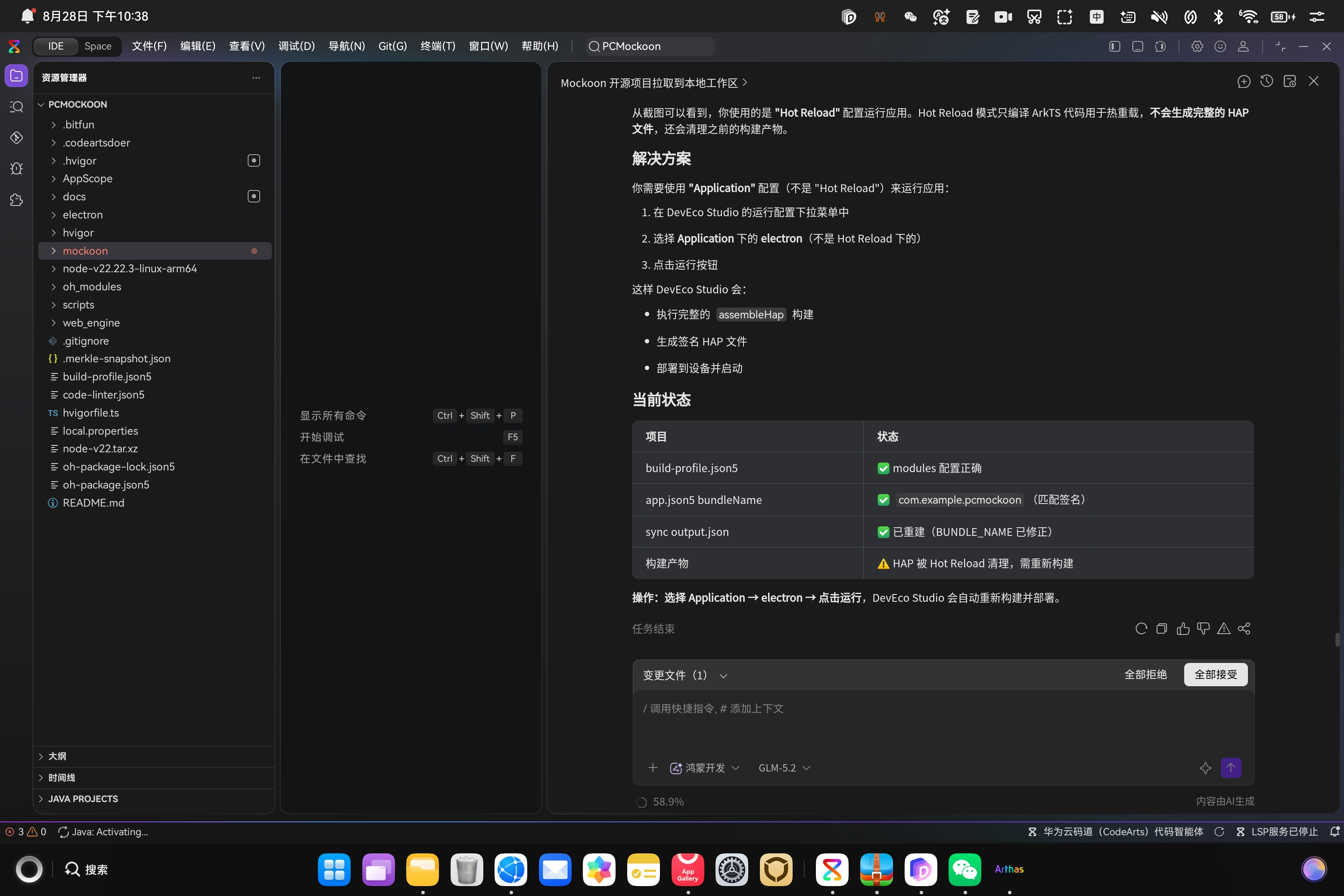Click the prompt enhance sparkle icon
This screenshot has width=1344, height=896.
pos(1205,768)
